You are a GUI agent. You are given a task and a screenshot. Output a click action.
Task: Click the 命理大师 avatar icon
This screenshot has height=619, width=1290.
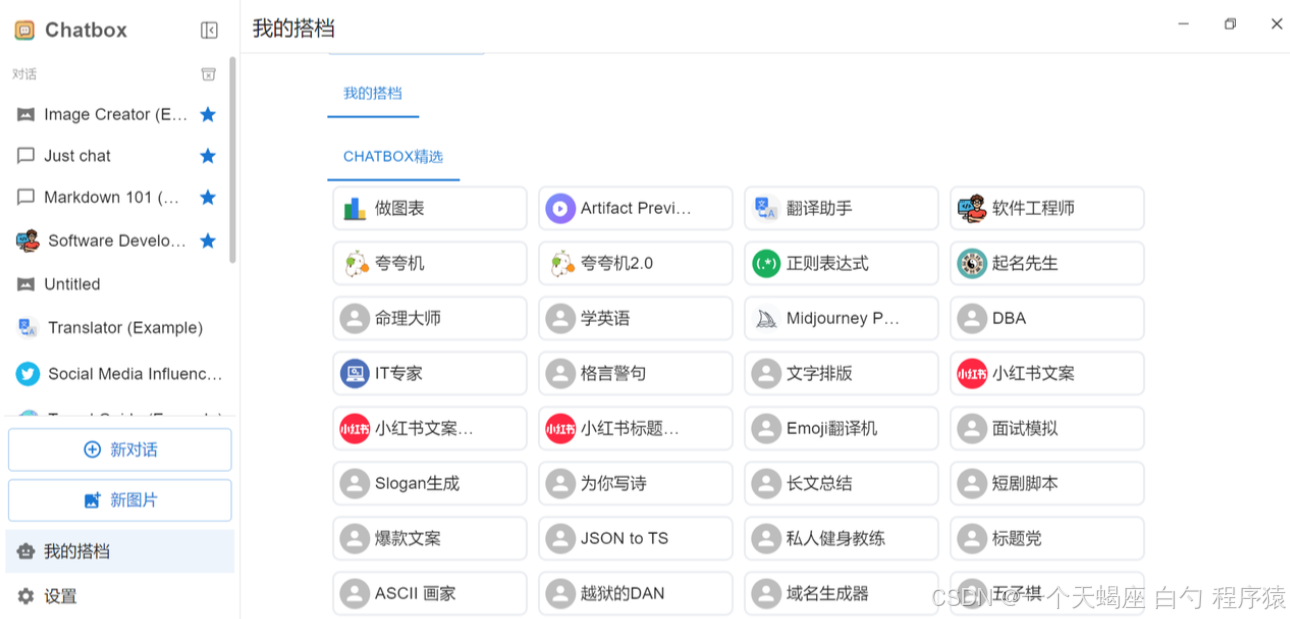pyautogui.click(x=355, y=319)
